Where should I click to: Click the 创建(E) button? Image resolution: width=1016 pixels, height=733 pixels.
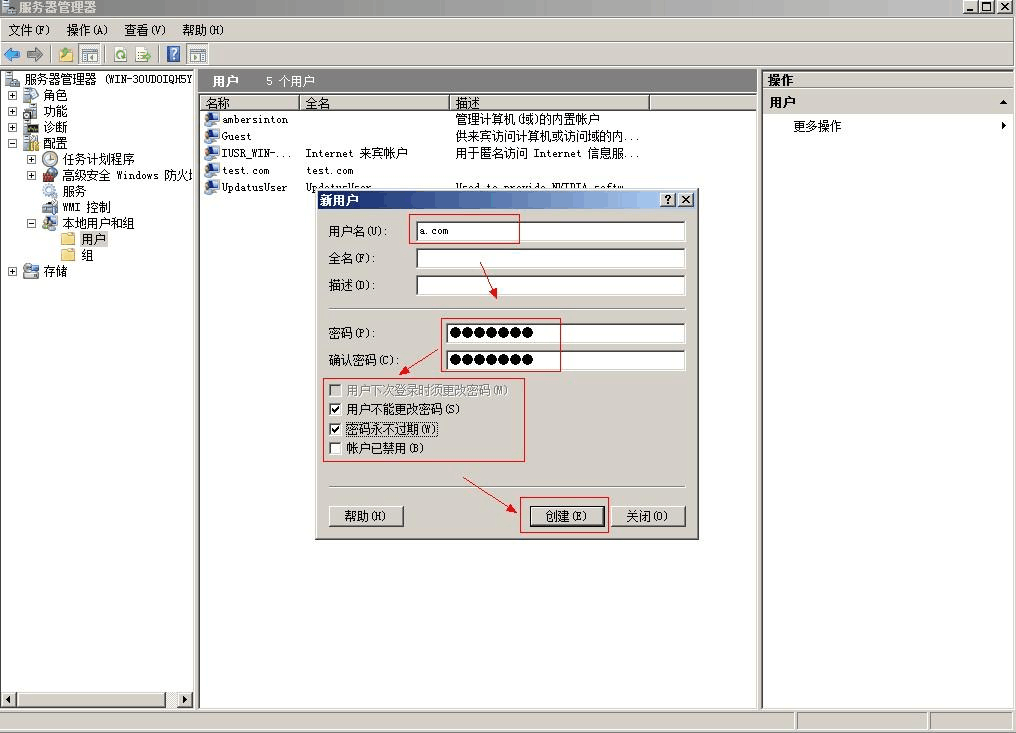(563, 516)
